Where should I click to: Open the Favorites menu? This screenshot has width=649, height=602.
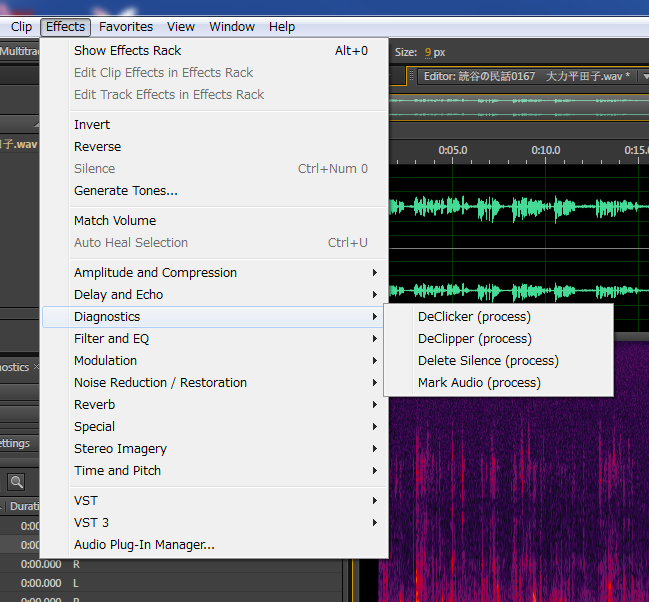126,27
